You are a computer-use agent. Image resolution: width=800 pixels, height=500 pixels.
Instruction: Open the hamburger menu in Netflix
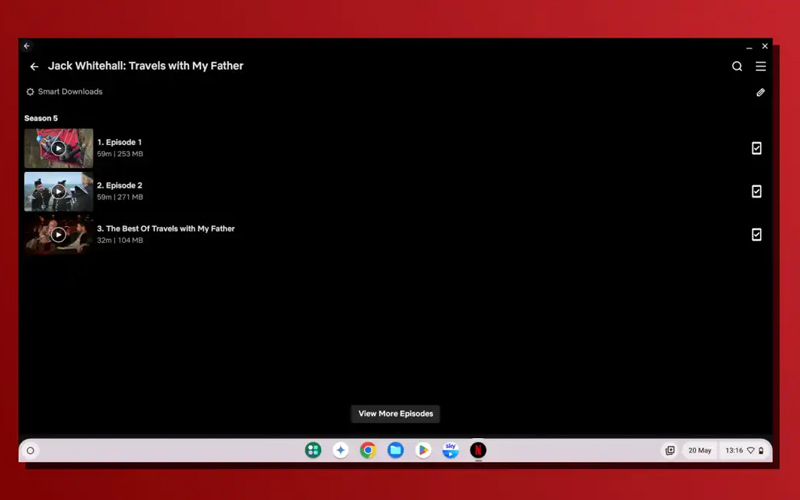pyautogui.click(x=761, y=66)
